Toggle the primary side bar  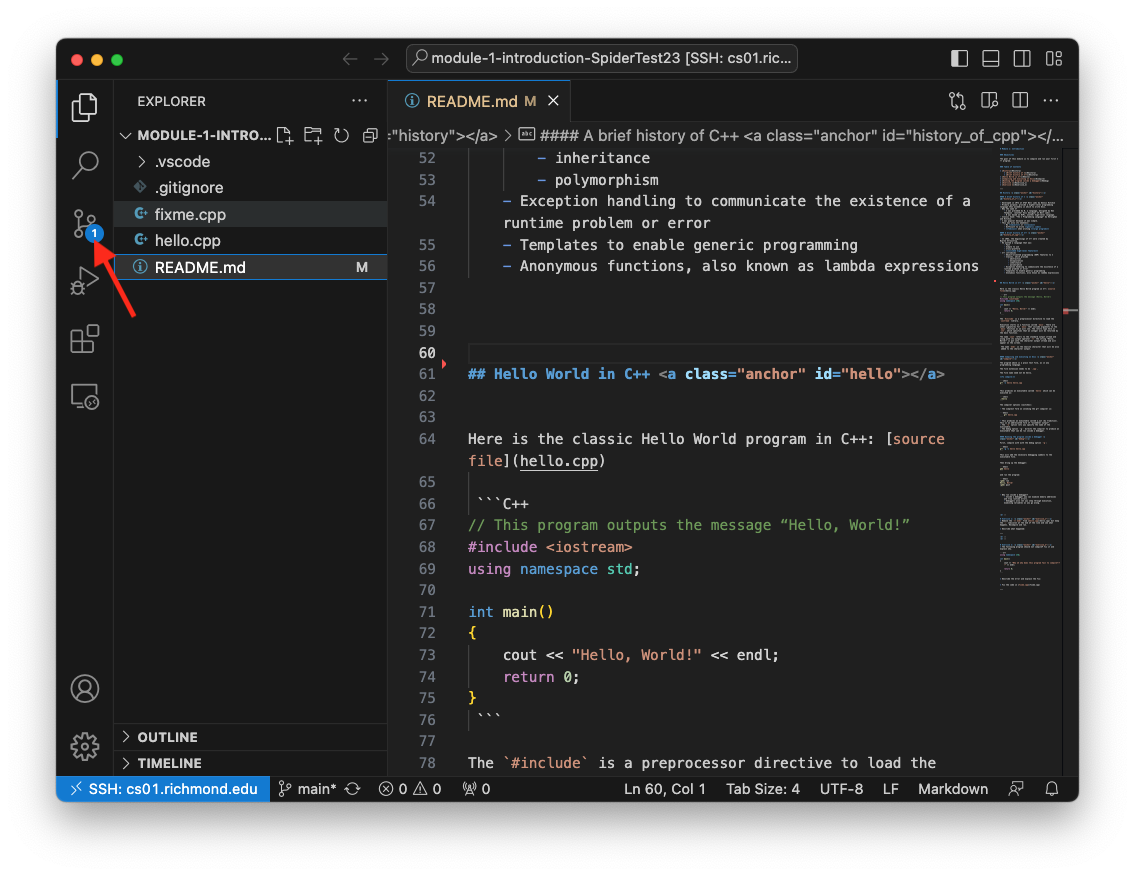[x=959, y=59]
